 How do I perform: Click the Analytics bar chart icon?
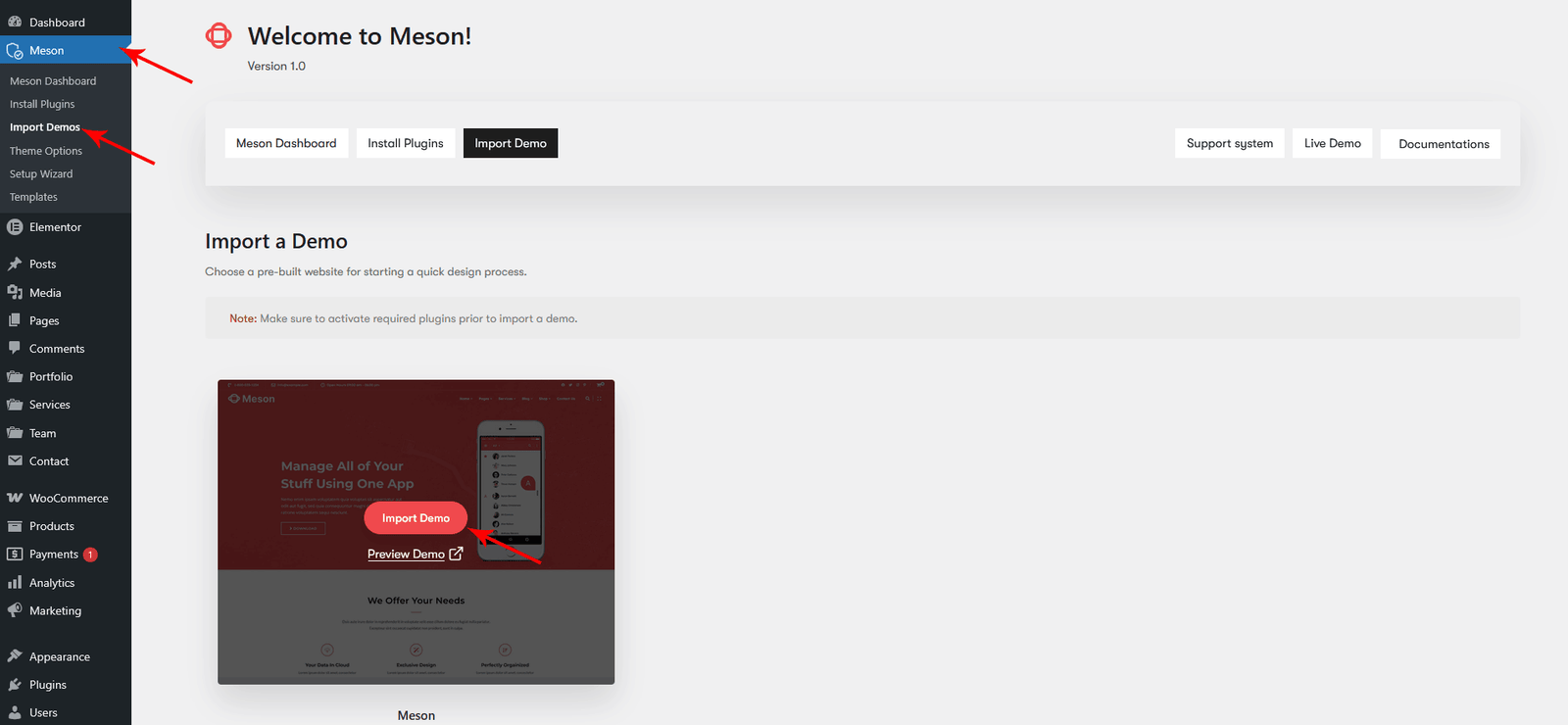pyautogui.click(x=15, y=582)
